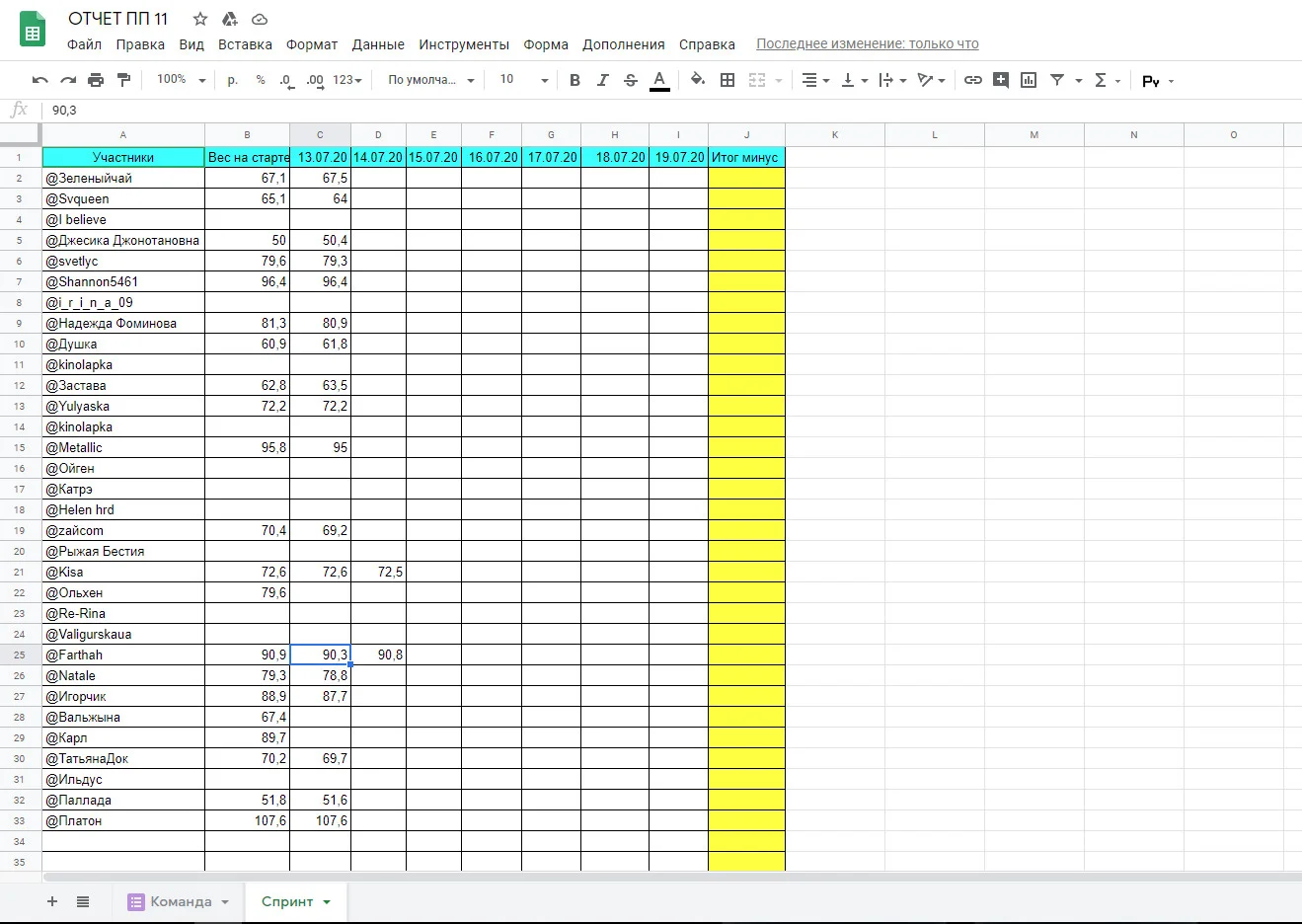Toggle bold formatting
Screen dimensions: 1302x924
pyautogui.click(x=574, y=80)
